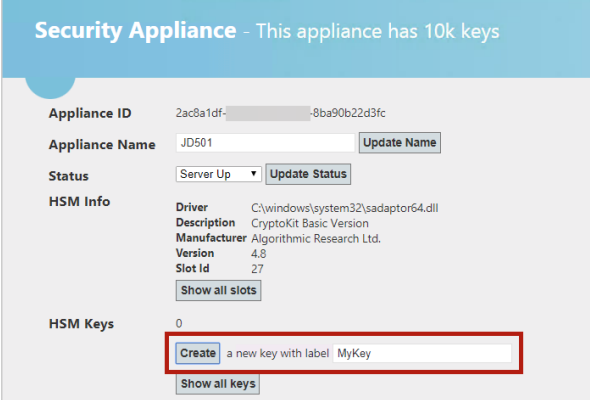Click the Status label
Screen dimensions: 590x400
coord(68,176)
